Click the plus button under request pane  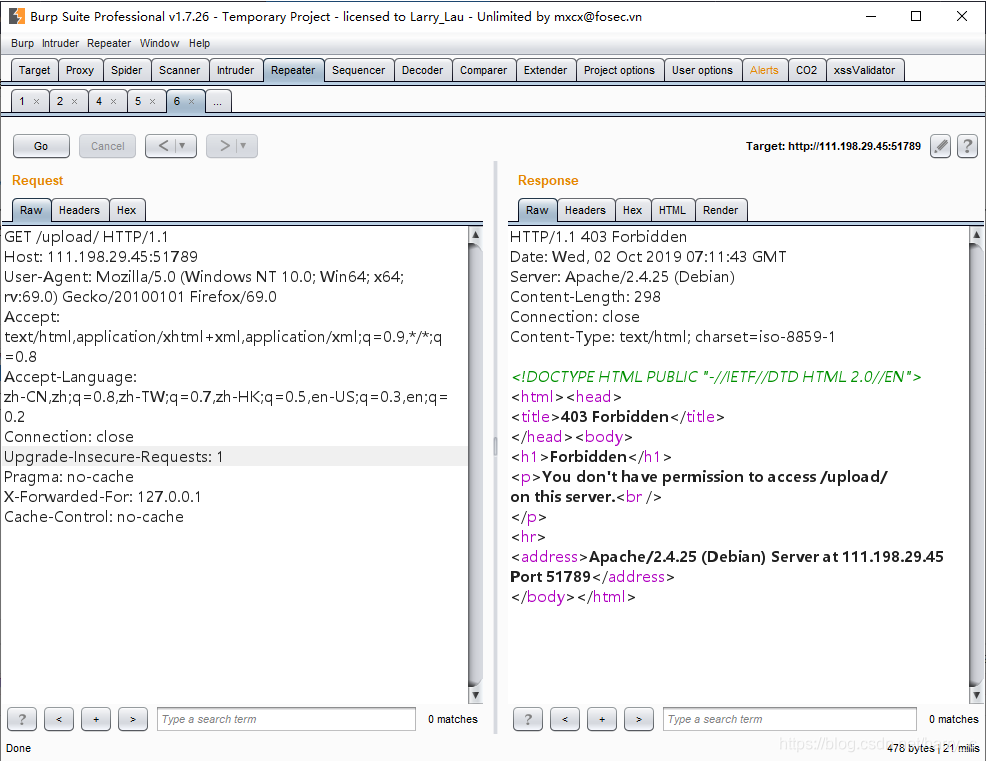(96, 719)
